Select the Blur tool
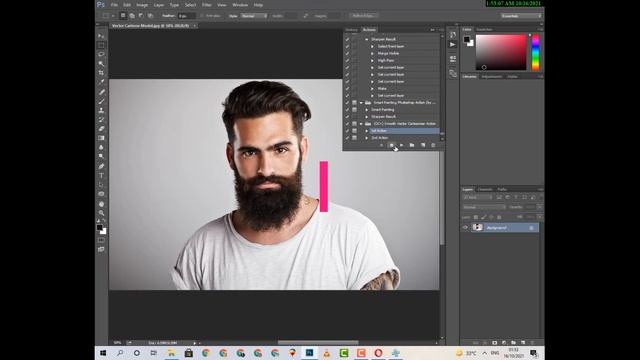Screen dimensions: 640x360 click(x=101, y=147)
